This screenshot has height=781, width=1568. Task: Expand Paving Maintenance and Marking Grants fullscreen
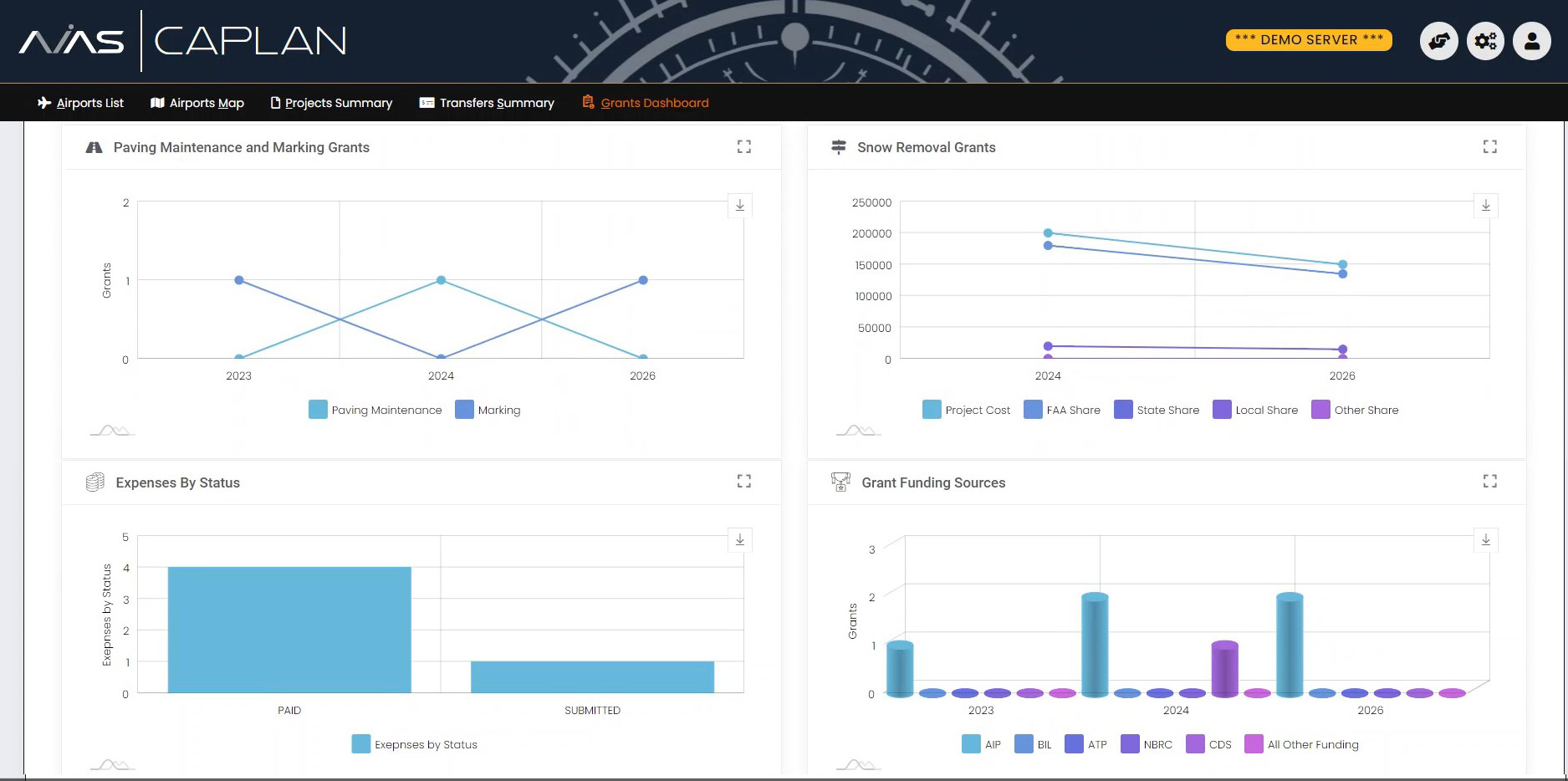click(x=743, y=147)
